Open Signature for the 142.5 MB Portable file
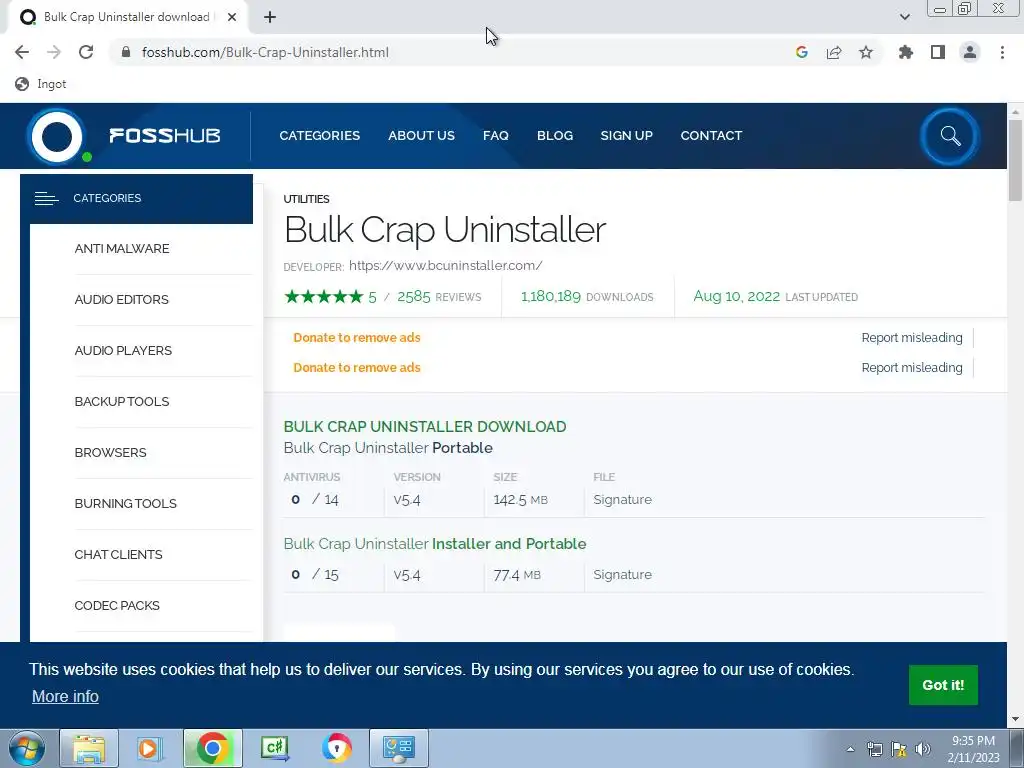This screenshot has height=768, width=1024. tap(622, 500)
